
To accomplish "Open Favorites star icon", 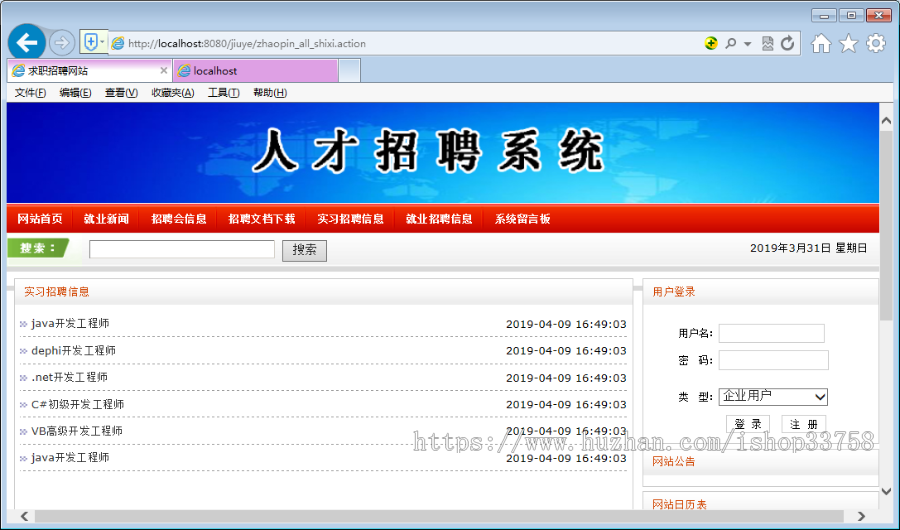I will [848, 43].
